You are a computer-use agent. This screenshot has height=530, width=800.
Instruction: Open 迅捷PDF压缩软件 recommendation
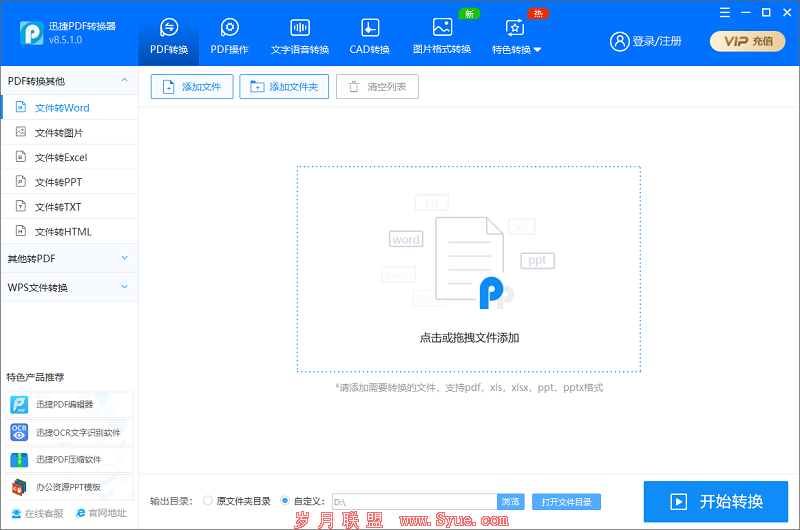point(69,460)
